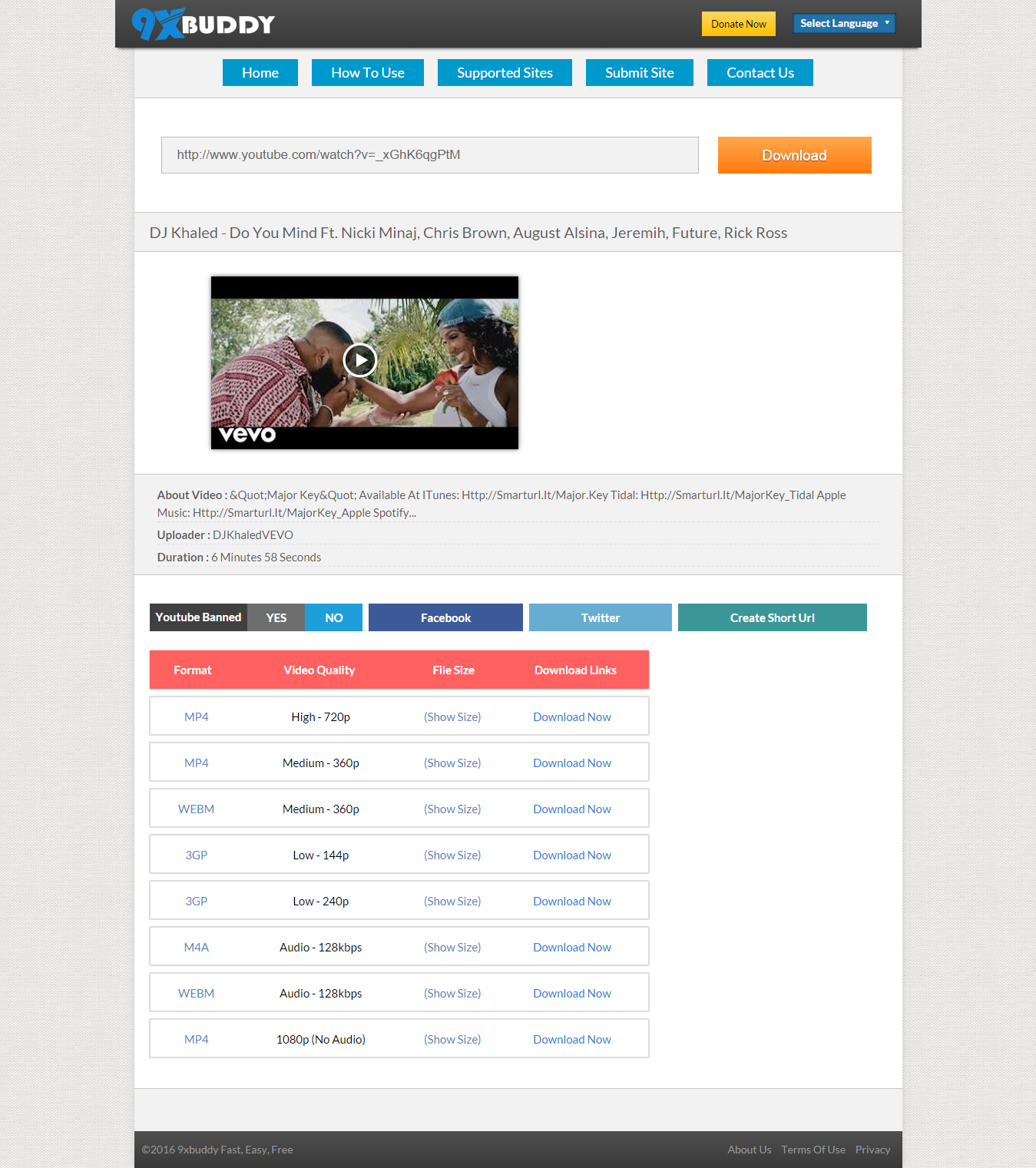Open the Select Language dropdown
This screenshot has width=1036, height=1168.
[x=844, y=23]
